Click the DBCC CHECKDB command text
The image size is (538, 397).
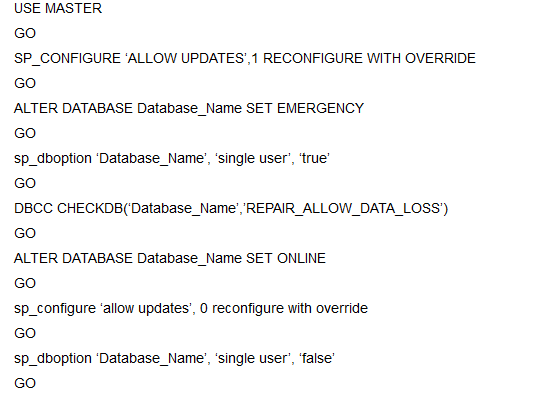point(68,209)
